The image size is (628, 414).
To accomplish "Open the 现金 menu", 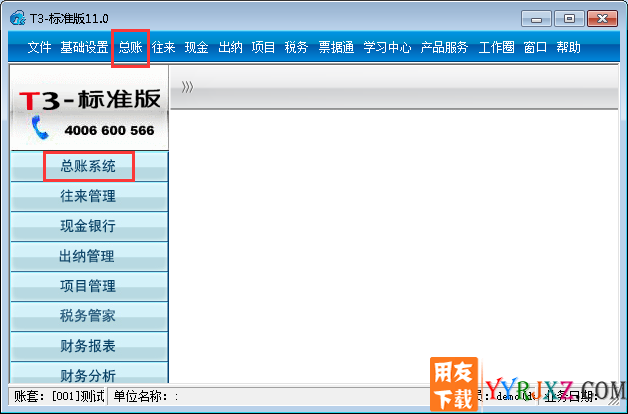I will [197, 48].
